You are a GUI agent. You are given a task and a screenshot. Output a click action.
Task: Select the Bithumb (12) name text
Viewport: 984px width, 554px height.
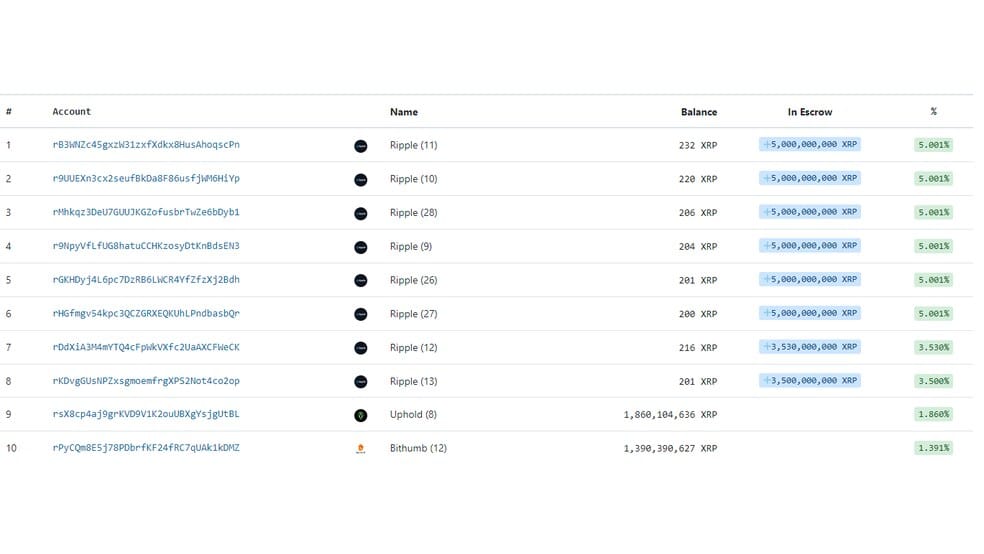coord(419,449)
